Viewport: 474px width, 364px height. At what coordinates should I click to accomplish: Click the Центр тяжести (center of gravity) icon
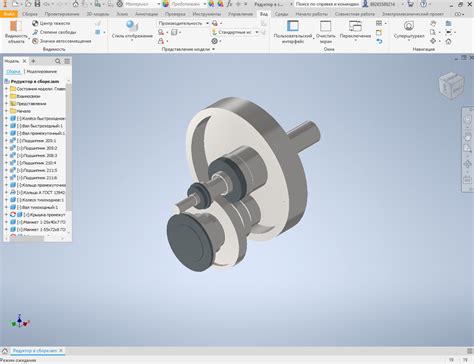[x=35, y=23]
